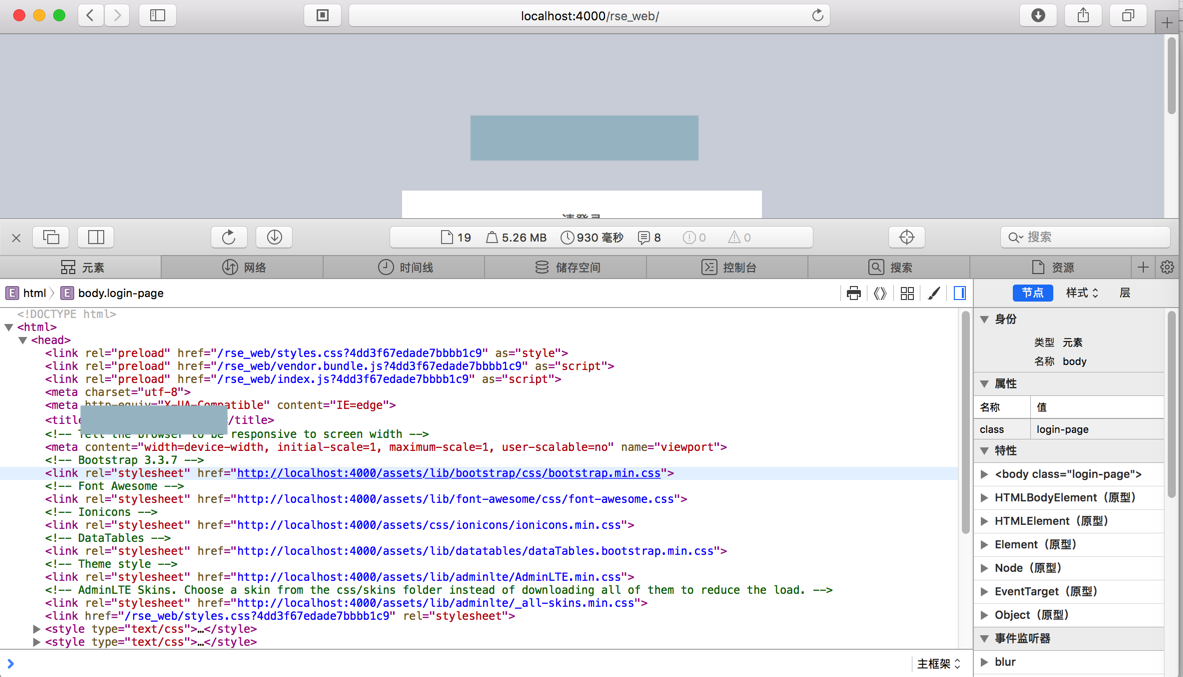
Task: Activate element selection crosshair icon
Action: [907, 237]
